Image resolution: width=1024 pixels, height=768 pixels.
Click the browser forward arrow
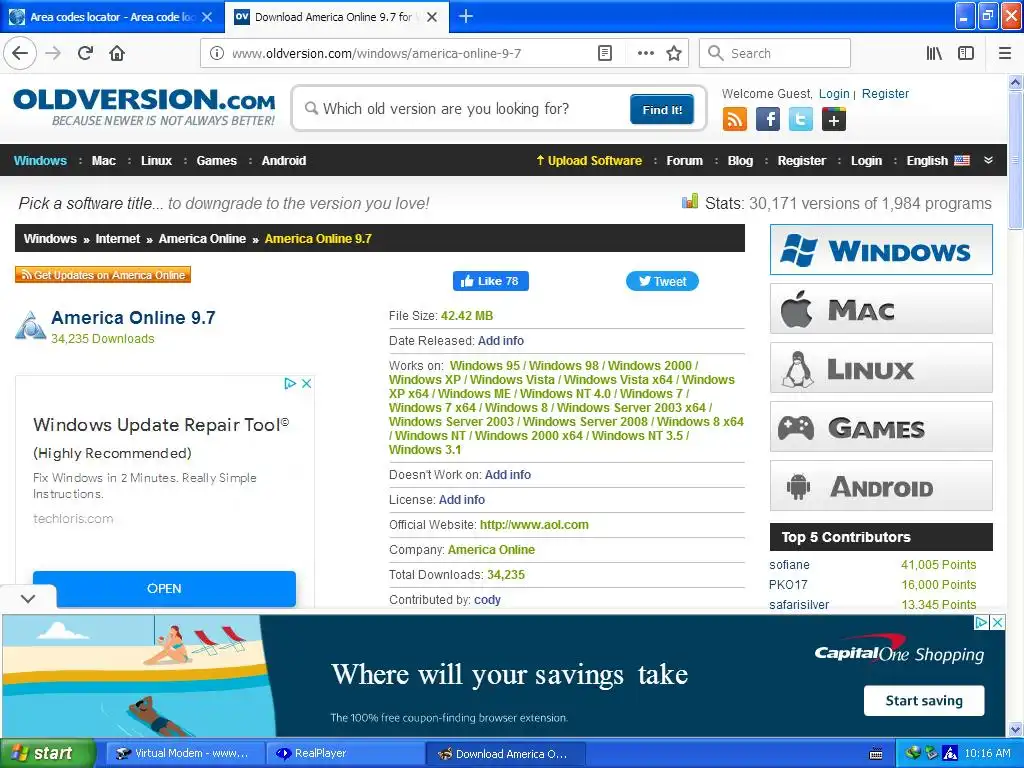53,53
